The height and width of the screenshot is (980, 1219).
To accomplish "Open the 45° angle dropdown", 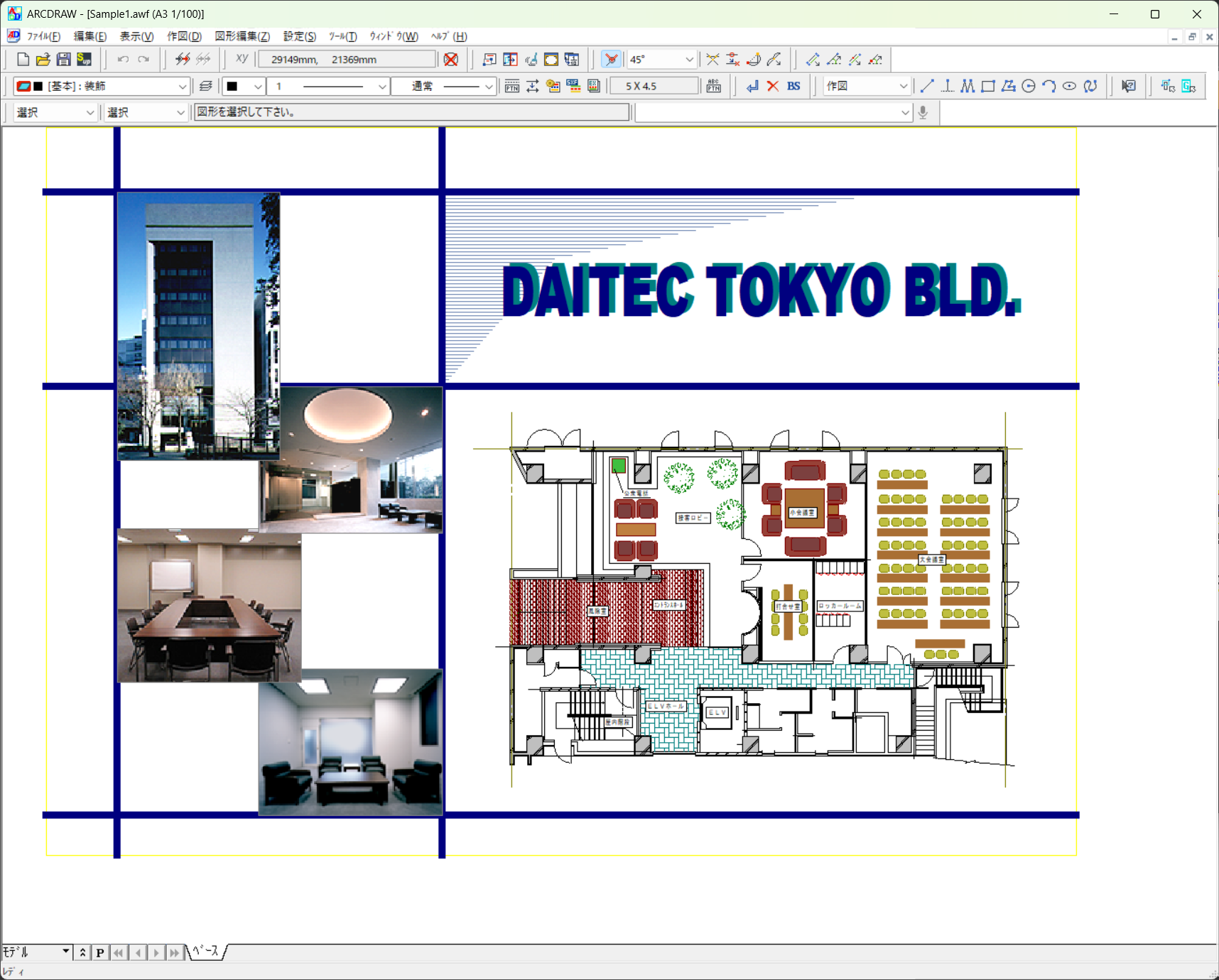I will pyautogui.click(x=688, y=60).
